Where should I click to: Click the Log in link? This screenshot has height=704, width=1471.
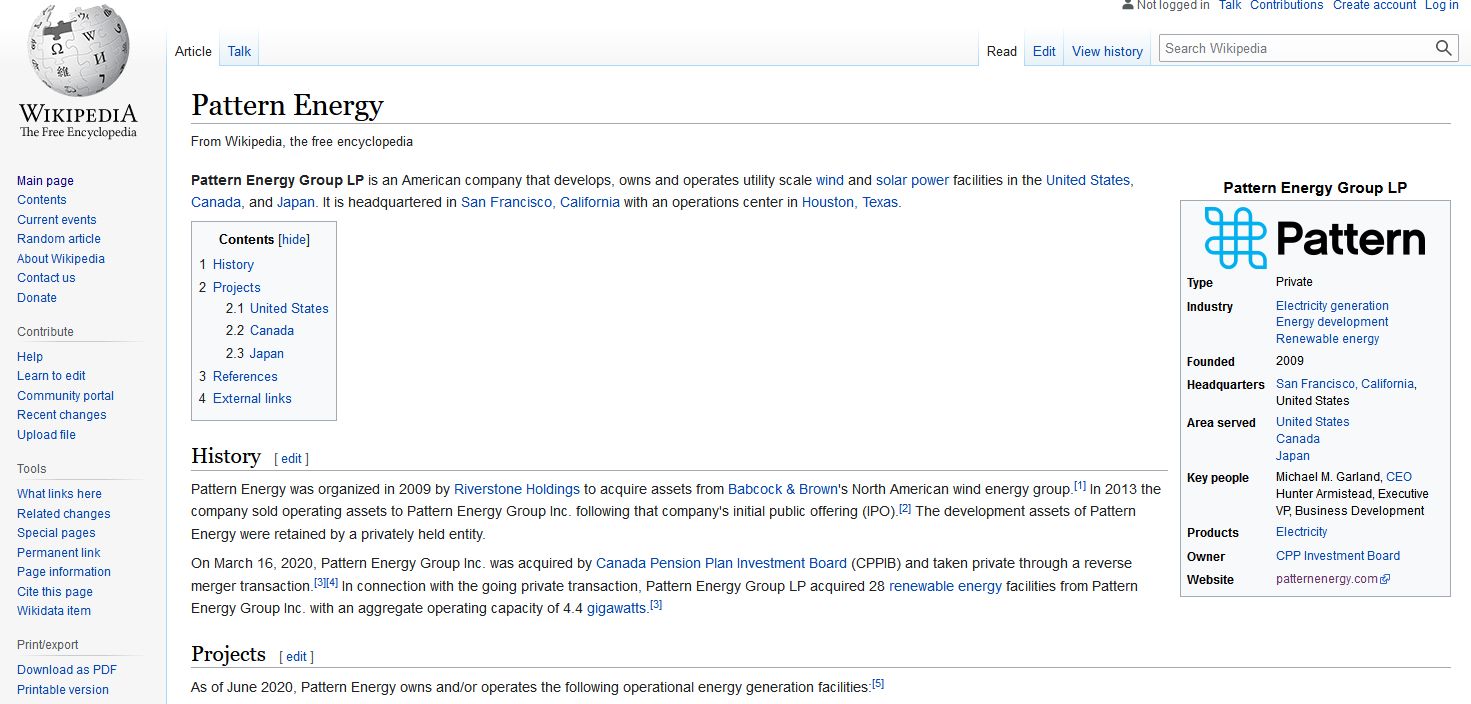point(1441,5)
